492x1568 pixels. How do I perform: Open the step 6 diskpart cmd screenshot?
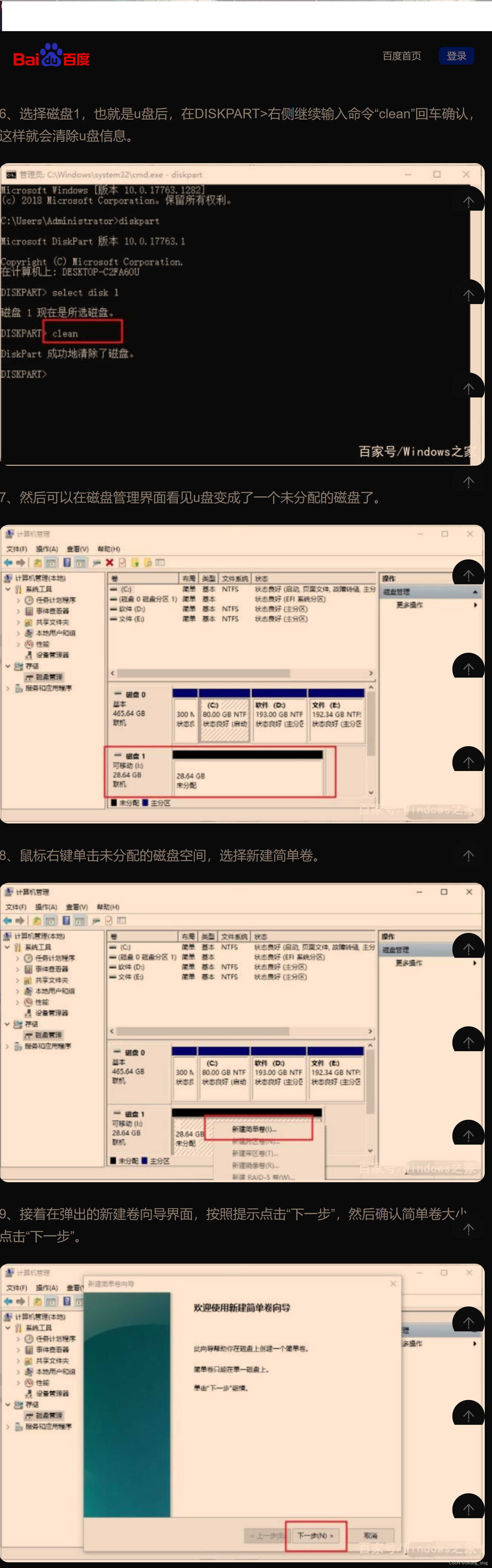point(242,314)
